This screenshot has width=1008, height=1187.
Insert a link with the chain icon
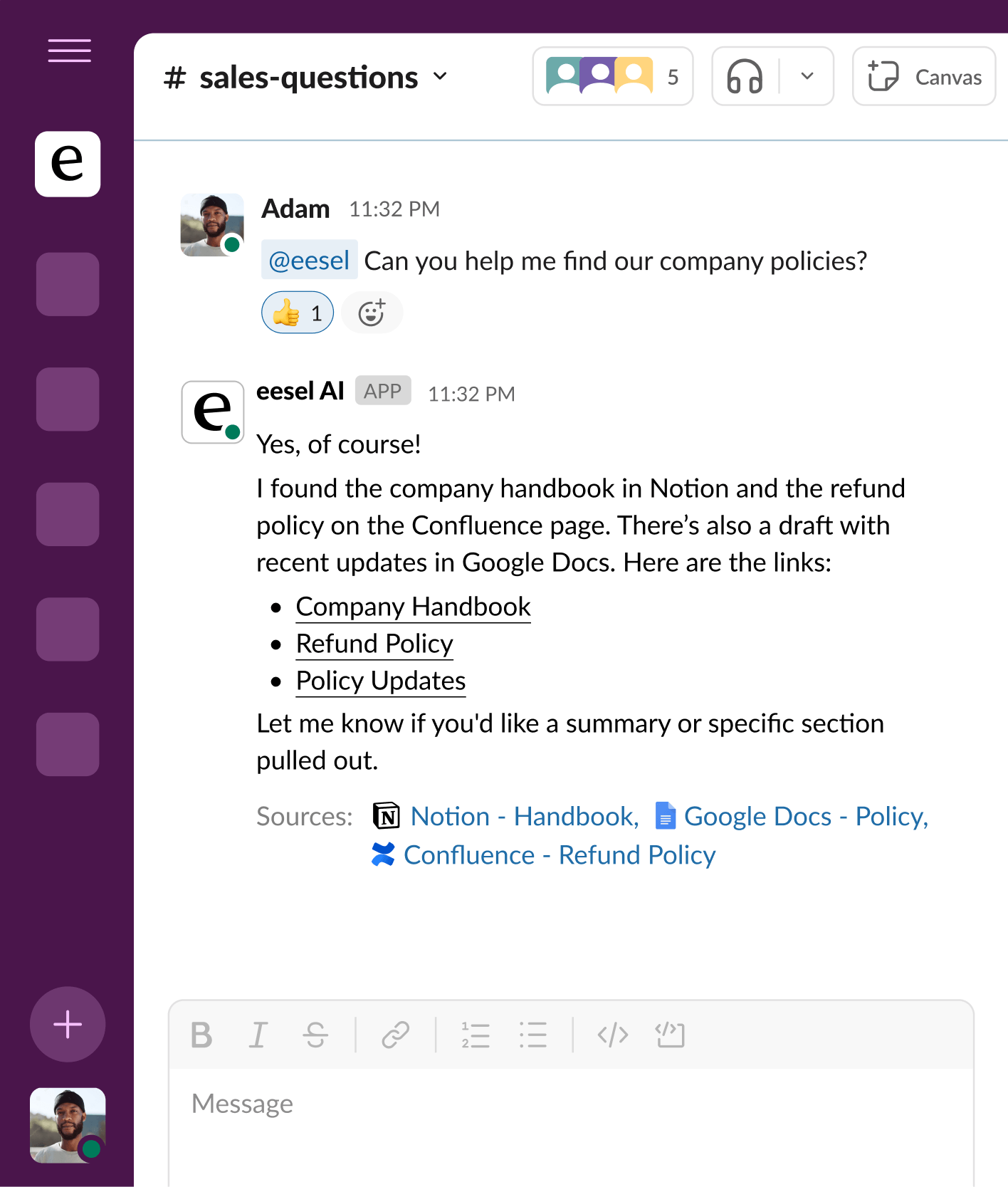pyautogui.click(x=395, y=1035)
